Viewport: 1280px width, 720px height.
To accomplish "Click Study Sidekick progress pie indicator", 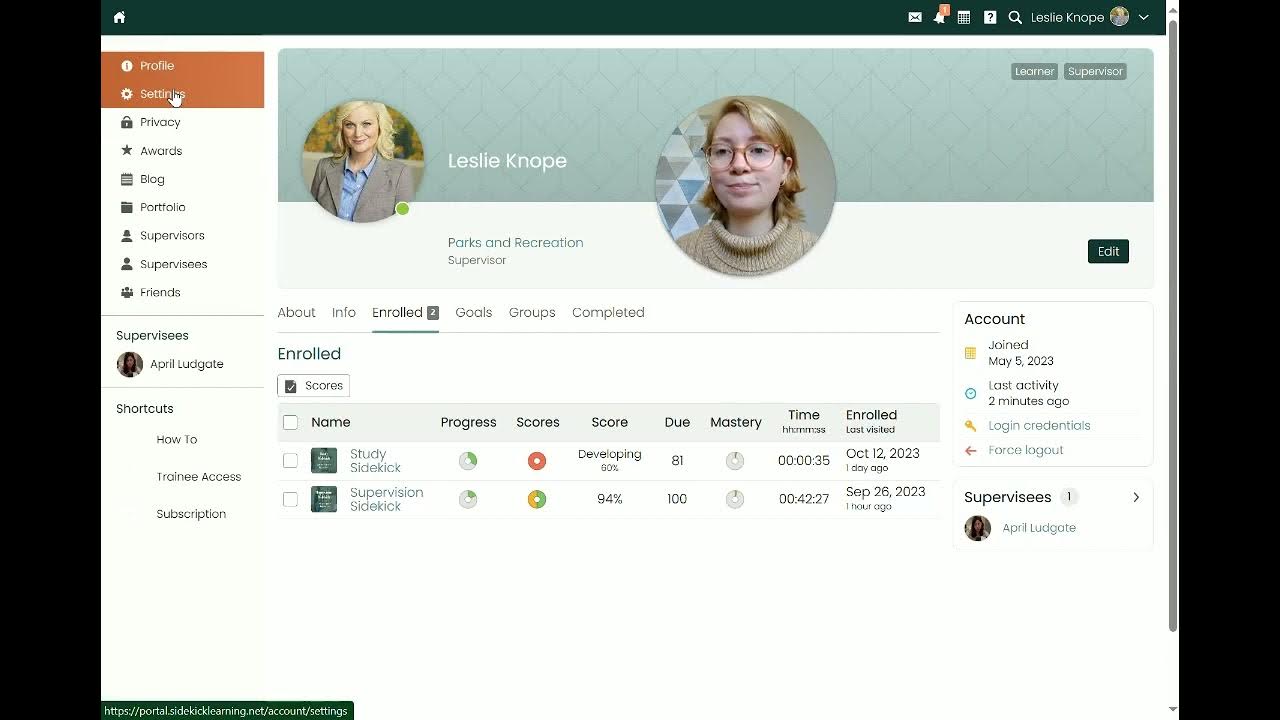I will [468, 461].
